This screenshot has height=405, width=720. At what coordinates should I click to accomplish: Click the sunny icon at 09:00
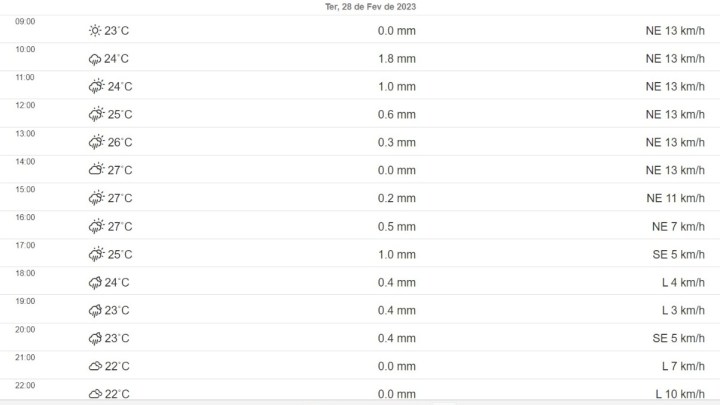point(95,31)
